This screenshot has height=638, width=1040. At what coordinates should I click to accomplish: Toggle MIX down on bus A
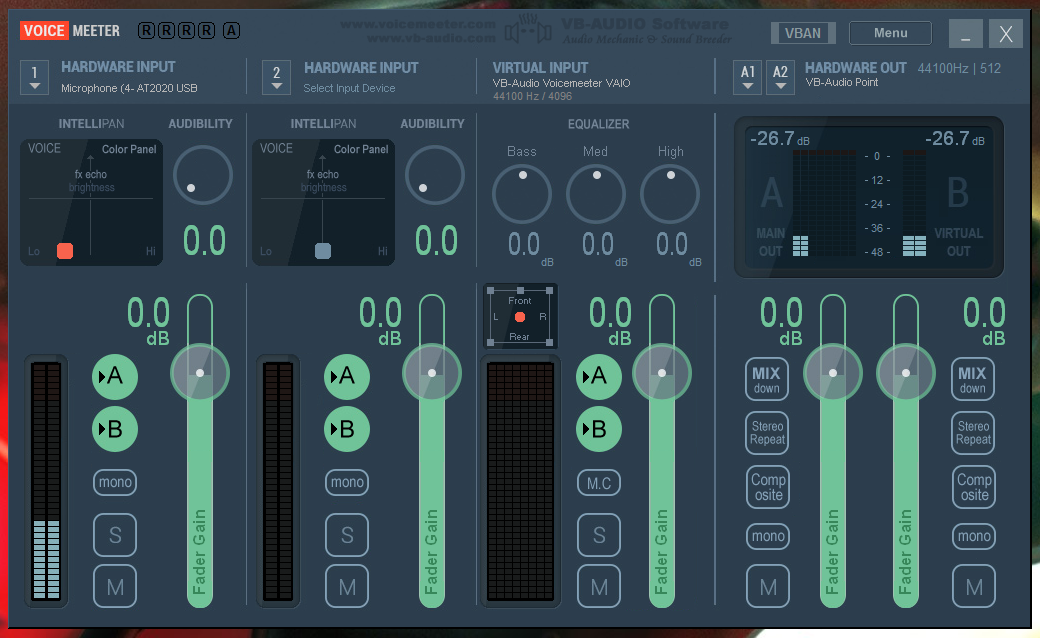[x=767, y=379]
